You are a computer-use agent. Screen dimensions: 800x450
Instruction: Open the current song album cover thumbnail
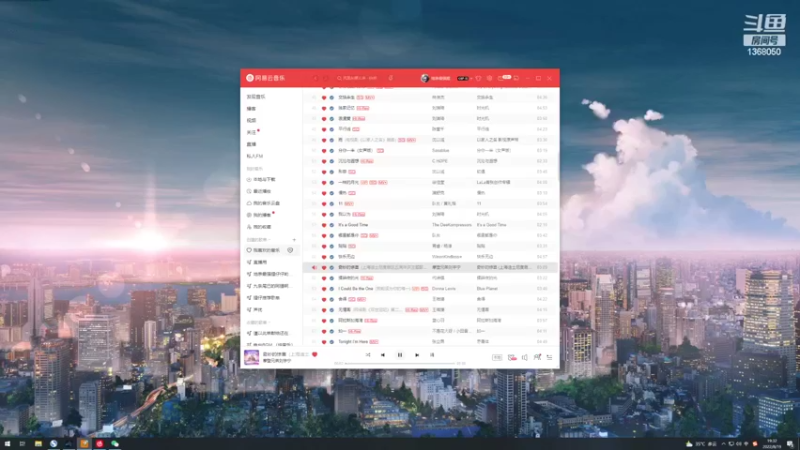[252, 357]
